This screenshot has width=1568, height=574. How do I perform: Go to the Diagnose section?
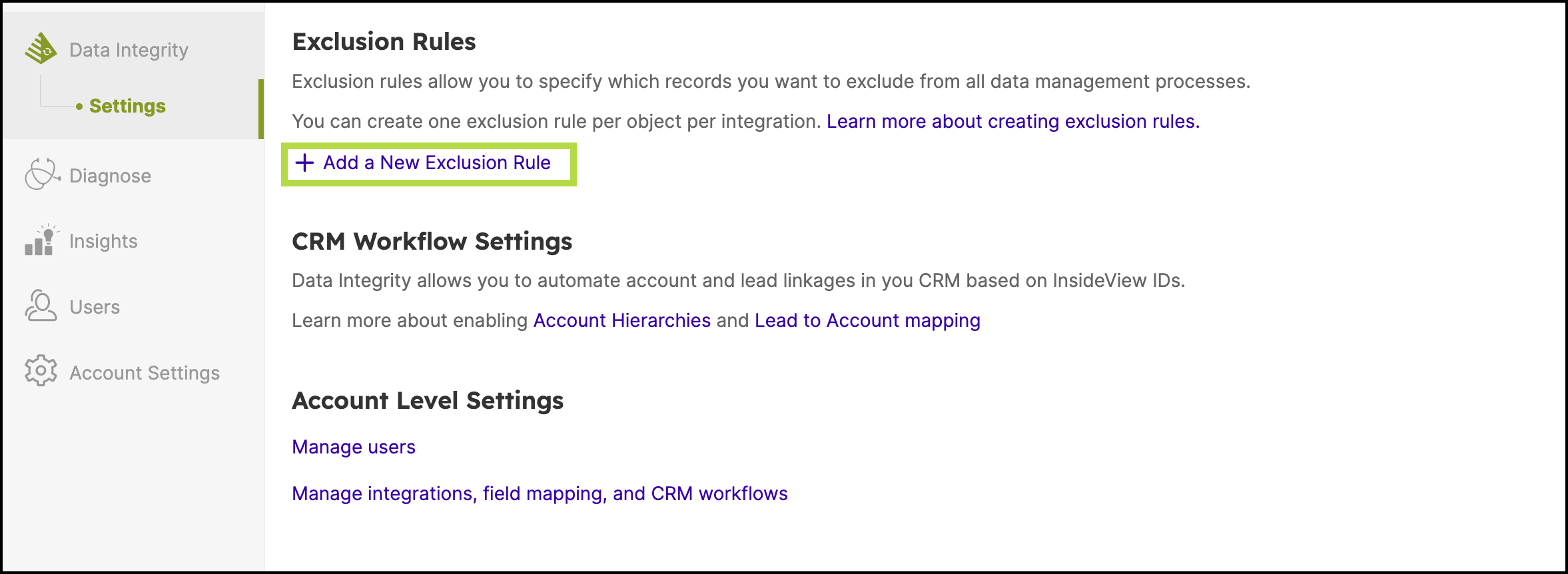(x=111, y=176)
